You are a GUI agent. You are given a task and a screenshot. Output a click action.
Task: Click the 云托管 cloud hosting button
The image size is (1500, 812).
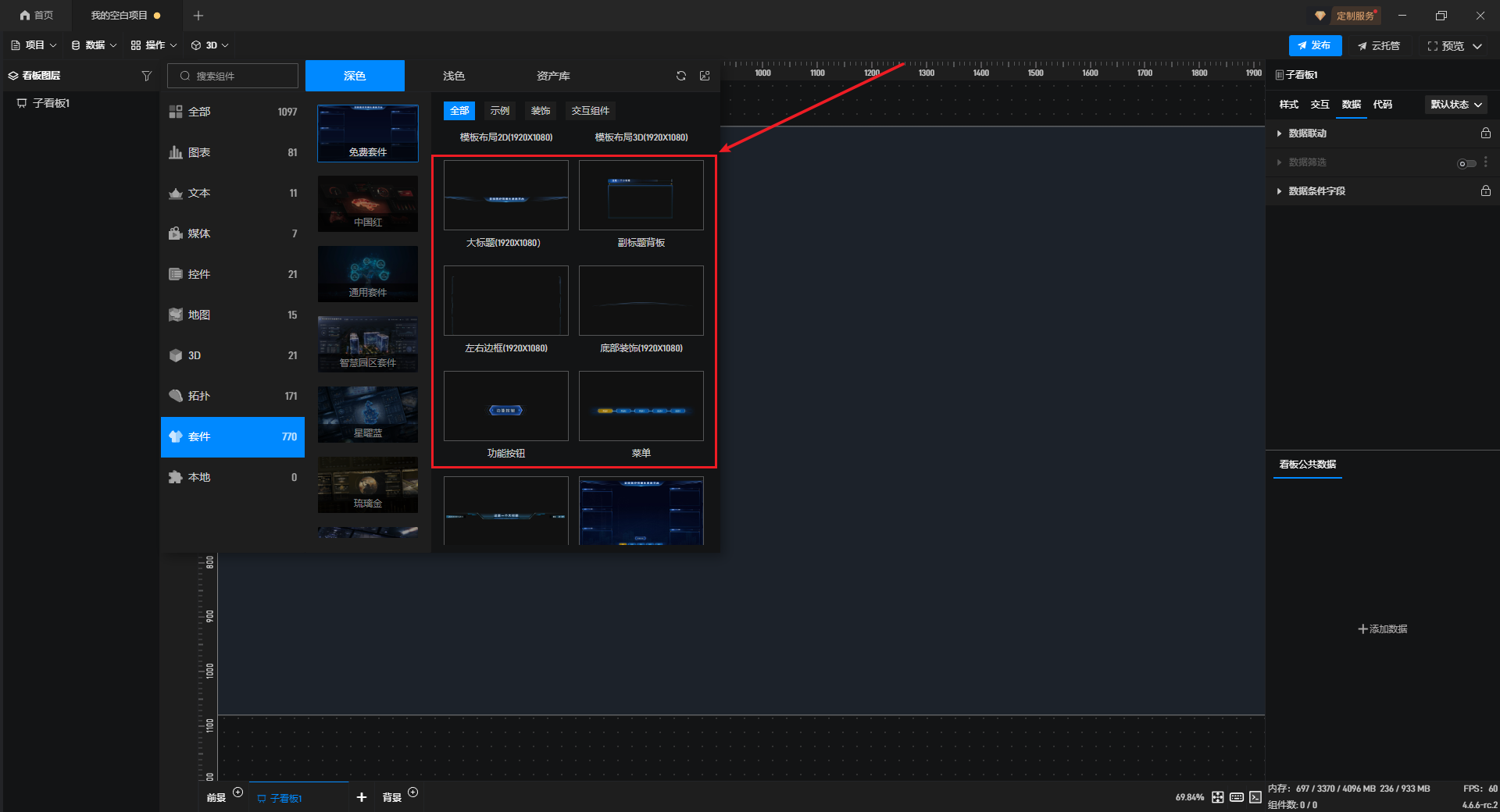1379,46
